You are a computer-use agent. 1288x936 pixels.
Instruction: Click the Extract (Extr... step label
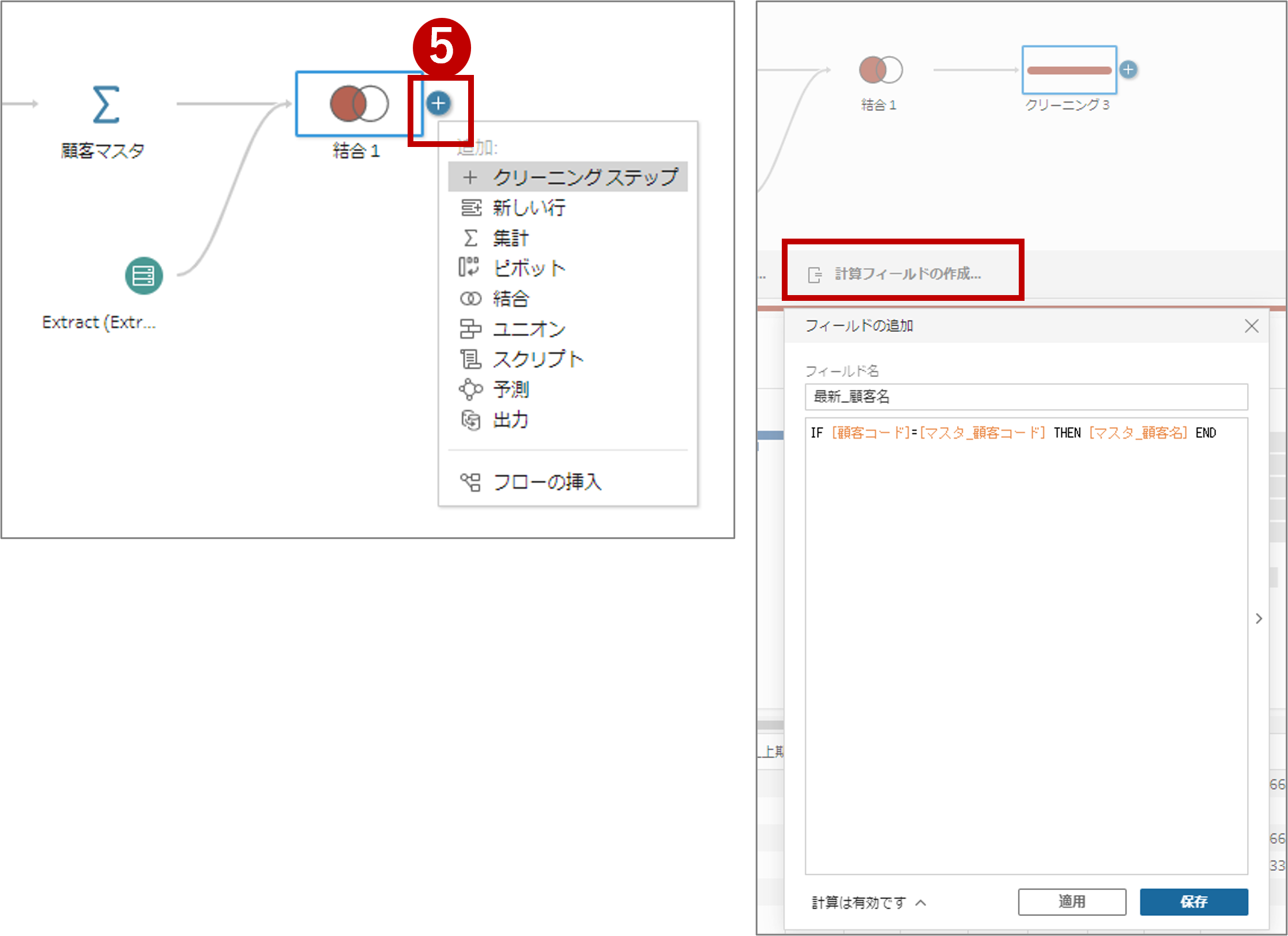(x=99, y=322)
